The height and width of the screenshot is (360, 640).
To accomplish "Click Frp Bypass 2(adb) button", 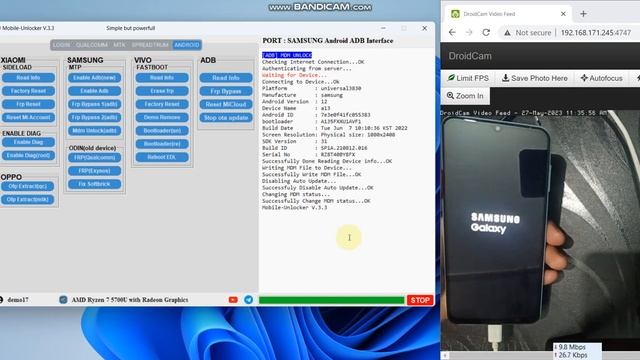I will [x=94, y=118].
